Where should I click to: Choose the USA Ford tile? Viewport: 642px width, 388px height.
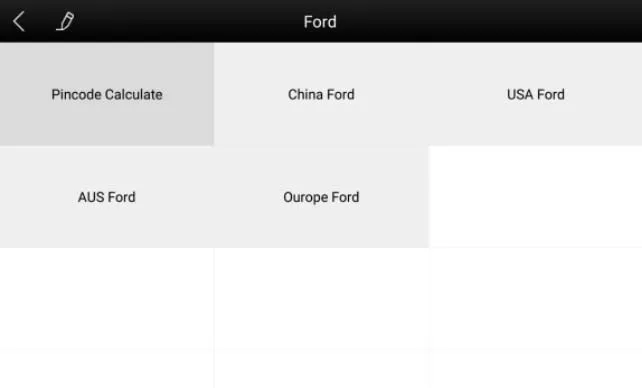pos(535,94)
